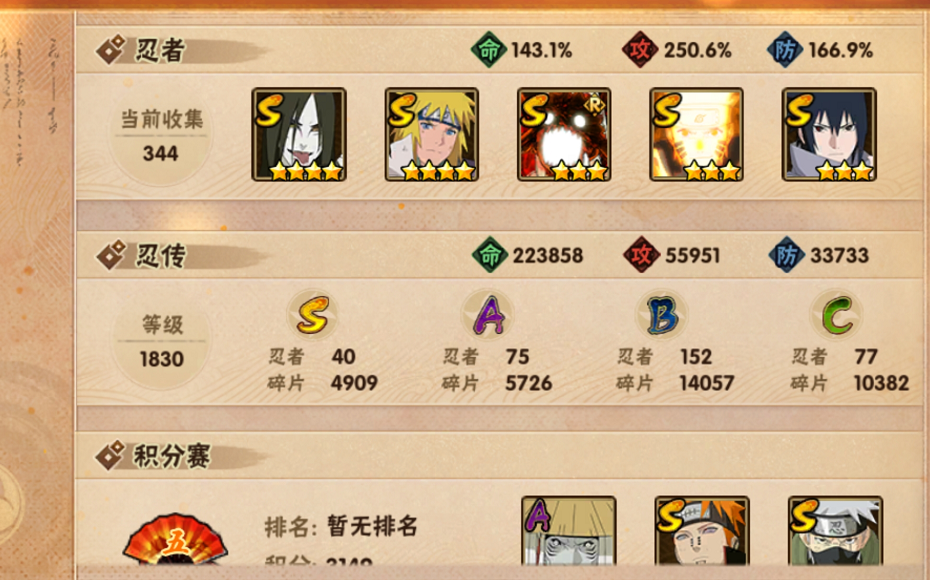
Task: Select the orange-haired Pain ninja portrait
Action: [702, 530]
